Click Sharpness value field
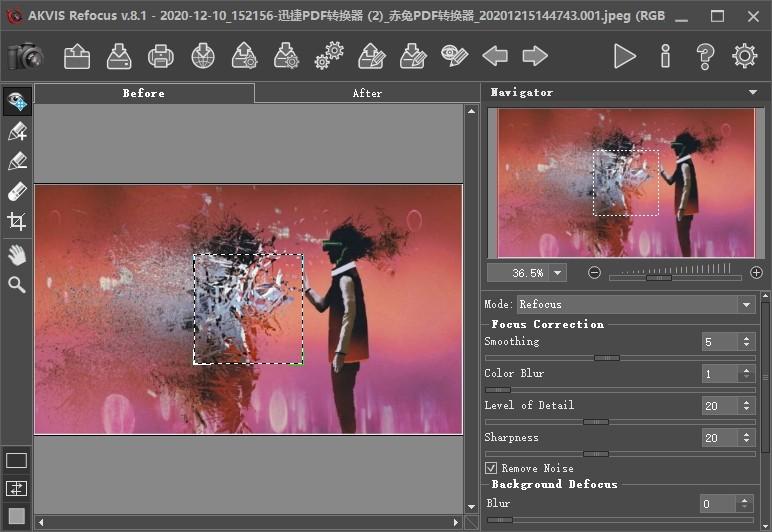Screen dimensions: 772x532 (719, 438)
